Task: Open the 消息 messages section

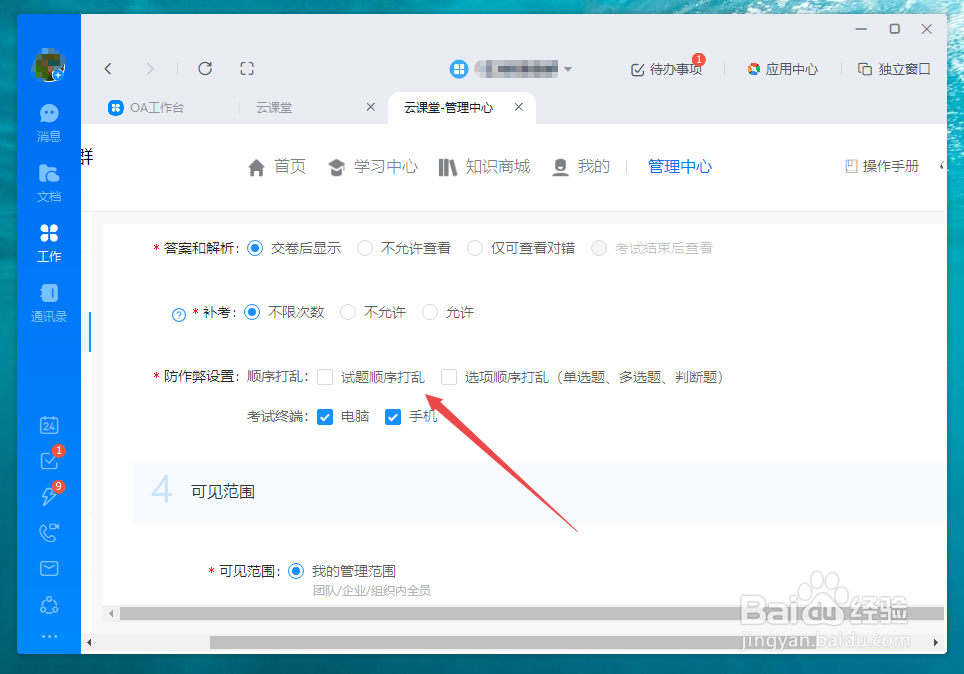Action: (x=49, y=122)
